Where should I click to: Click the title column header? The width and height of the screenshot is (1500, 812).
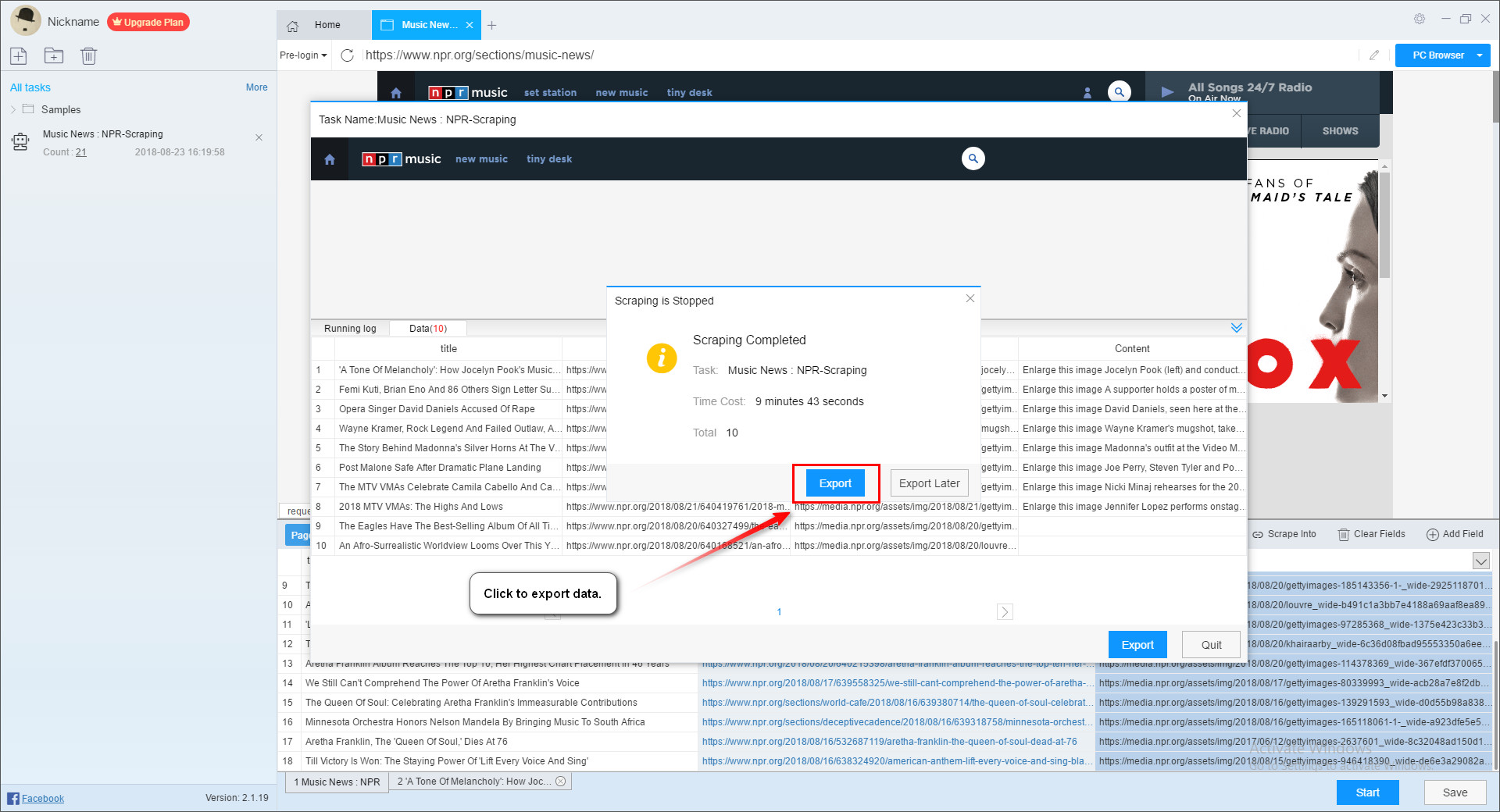[448, 349]
